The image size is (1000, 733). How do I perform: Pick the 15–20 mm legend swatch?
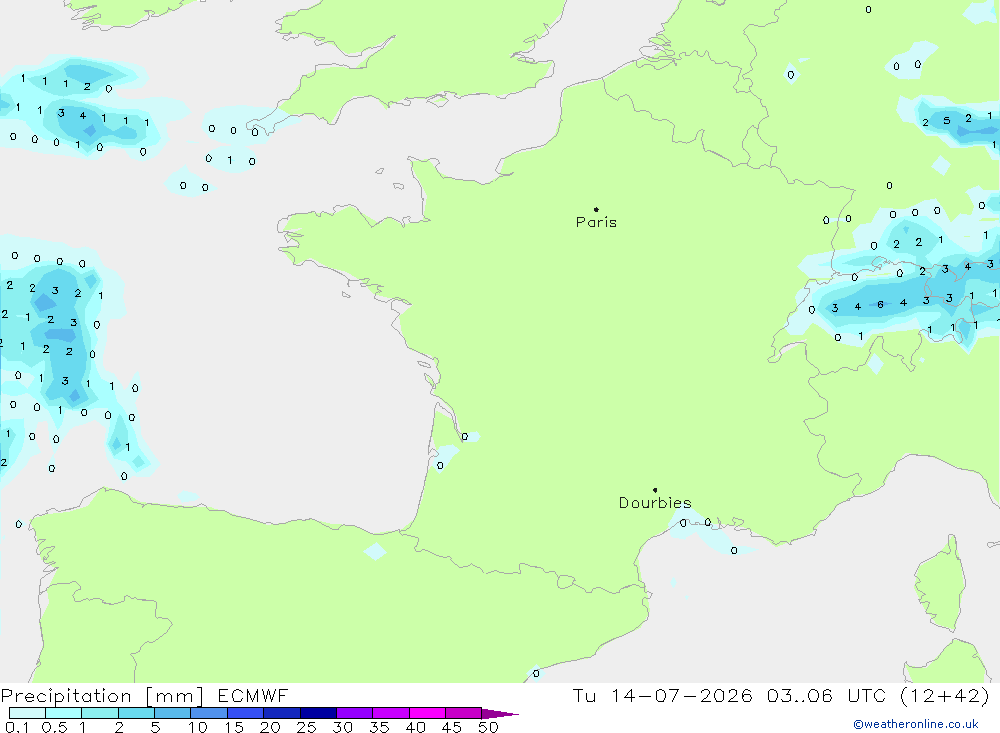click(x=245, y=713)
